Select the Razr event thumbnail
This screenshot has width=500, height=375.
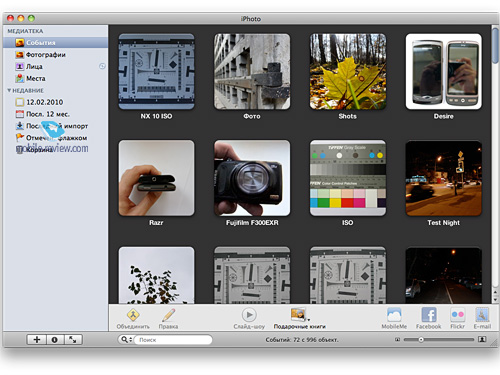pyautogui.click(x=156, y=178)
